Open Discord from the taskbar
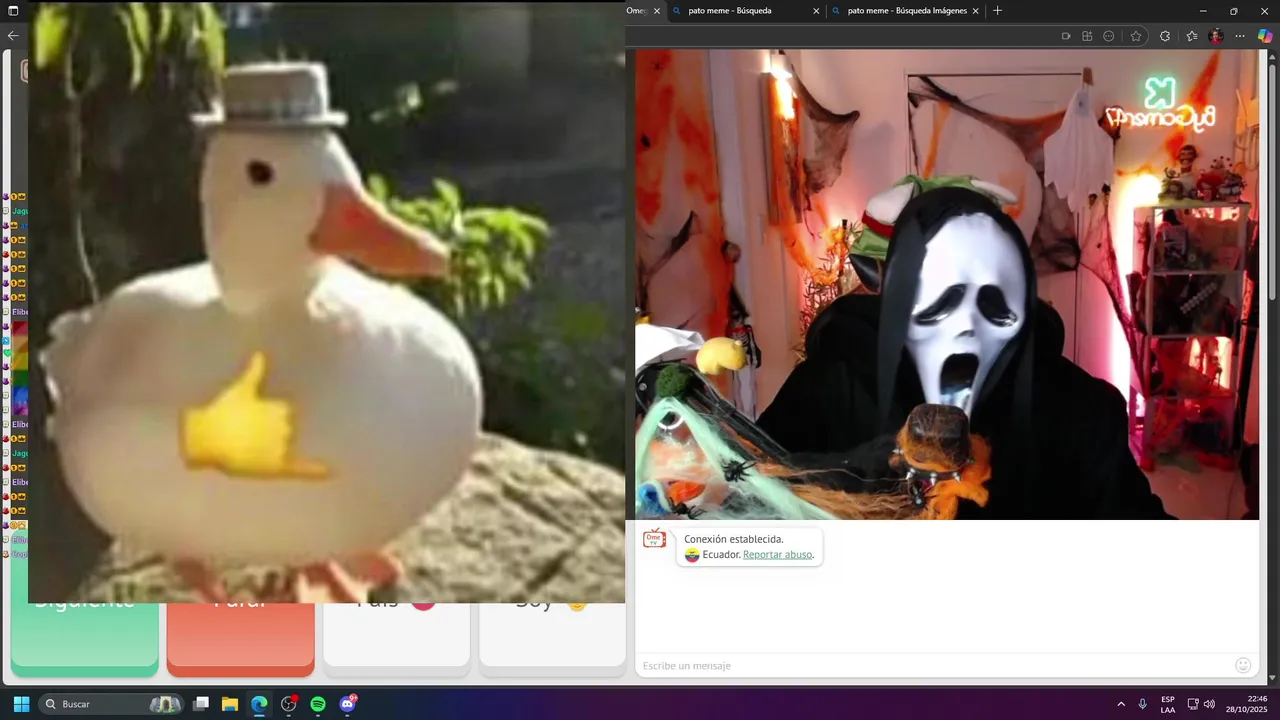1280x720 pixels. pos(348,704)
